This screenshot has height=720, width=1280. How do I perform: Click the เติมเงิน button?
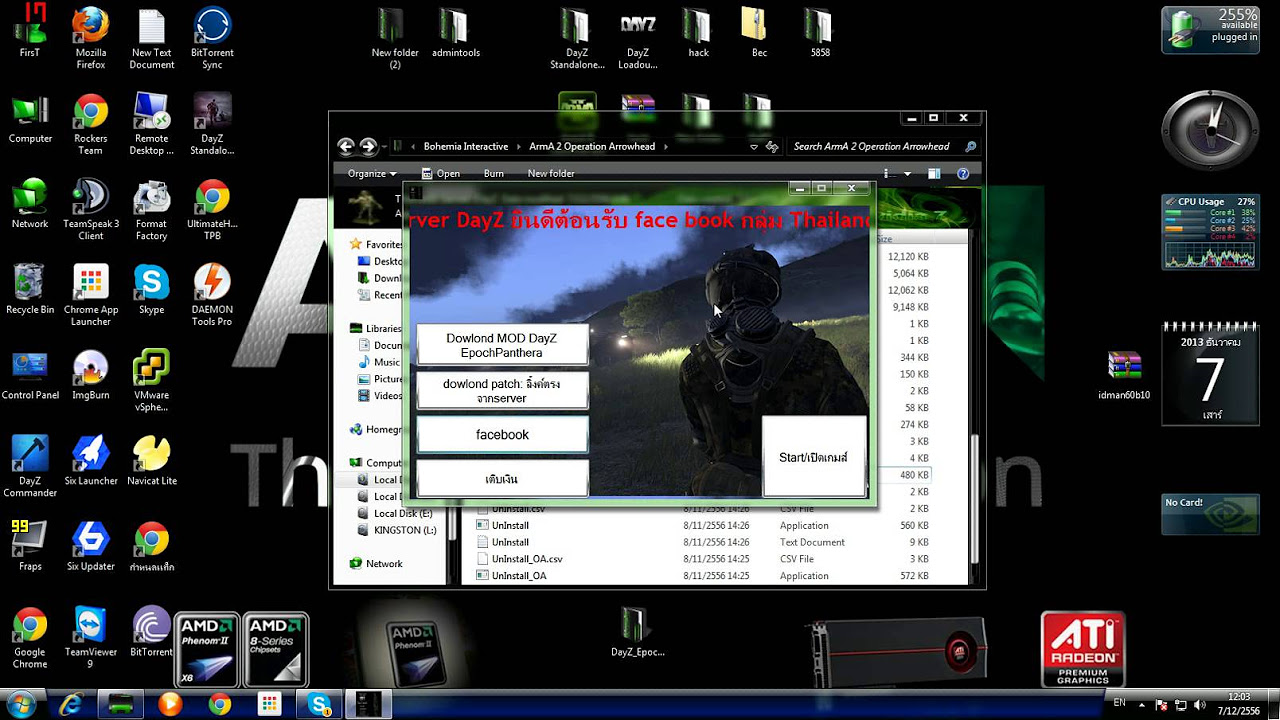pos(502,478)
